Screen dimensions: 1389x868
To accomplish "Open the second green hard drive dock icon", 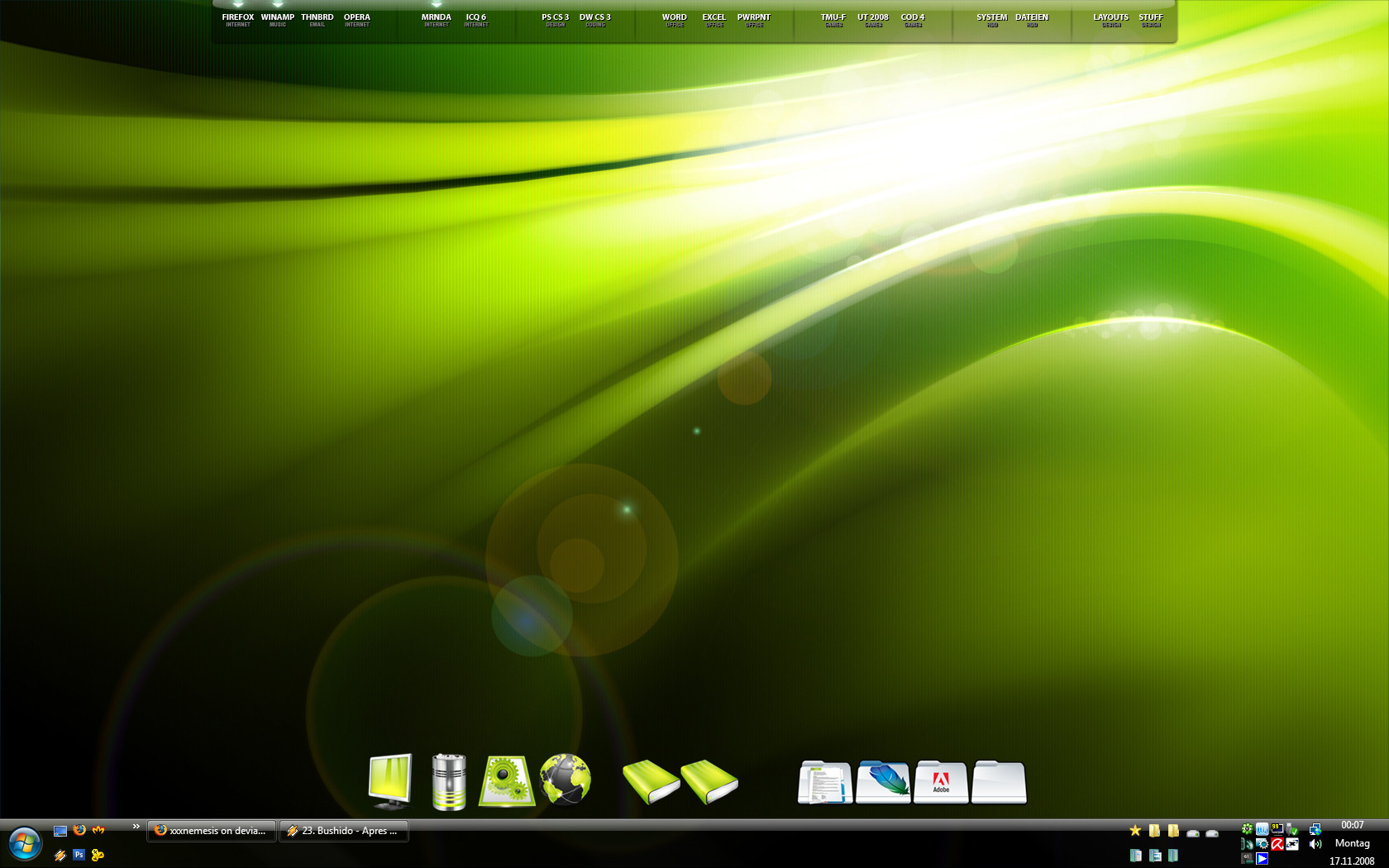I will coord(709,781).
